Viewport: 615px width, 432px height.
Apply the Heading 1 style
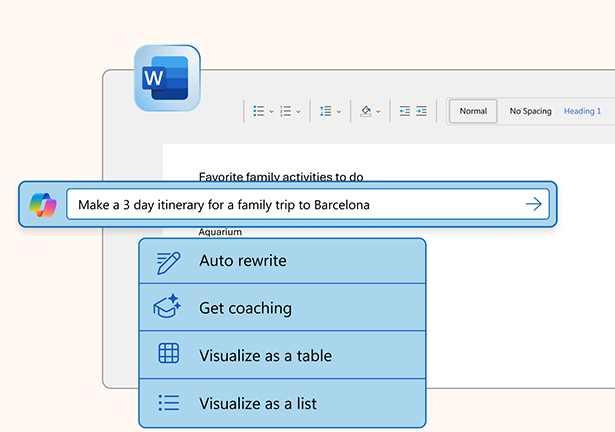pos(583,111)
